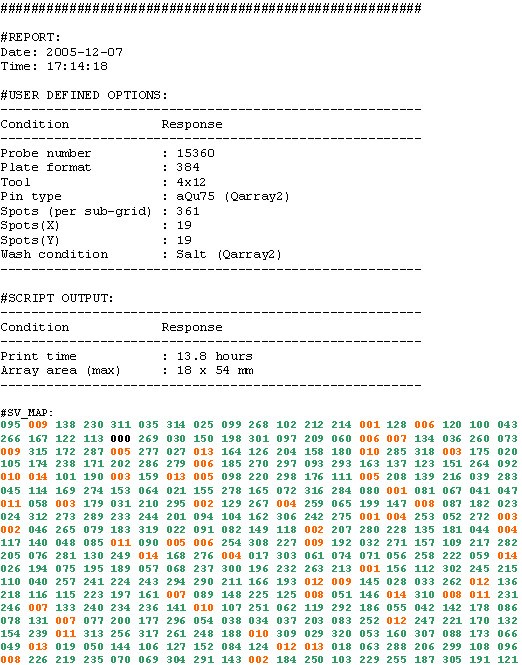Click the #REPORT: heading

(31, 37)
